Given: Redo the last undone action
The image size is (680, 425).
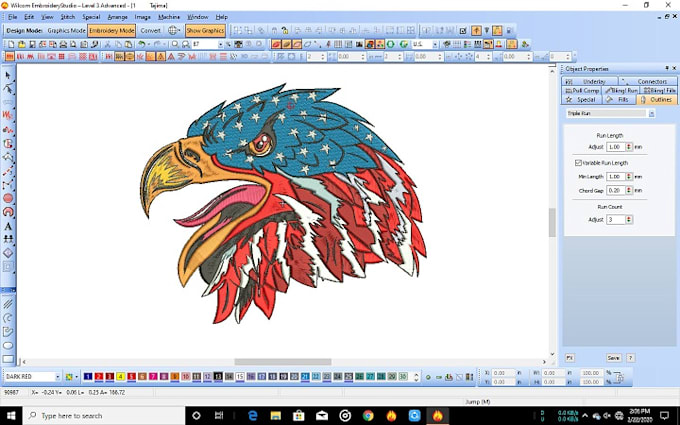Looking at the screenshot, I should (157, 44).
